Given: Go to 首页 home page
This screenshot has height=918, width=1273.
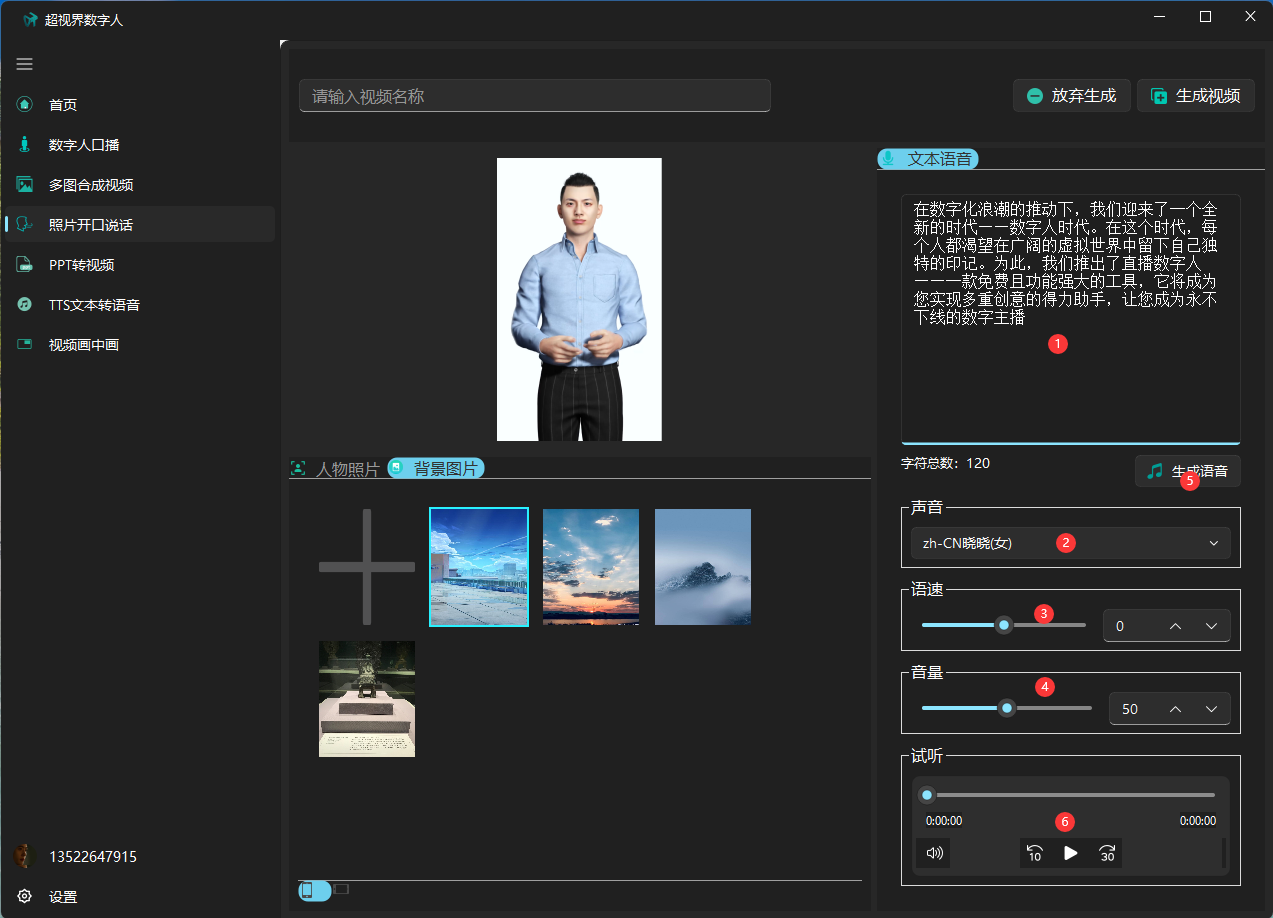Looking at the screenshot, I should coord(63,105).
